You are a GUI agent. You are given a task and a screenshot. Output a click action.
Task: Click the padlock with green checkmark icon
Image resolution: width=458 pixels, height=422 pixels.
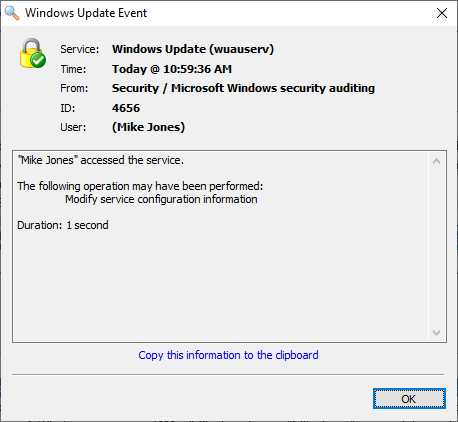click(x=33, y=53)
